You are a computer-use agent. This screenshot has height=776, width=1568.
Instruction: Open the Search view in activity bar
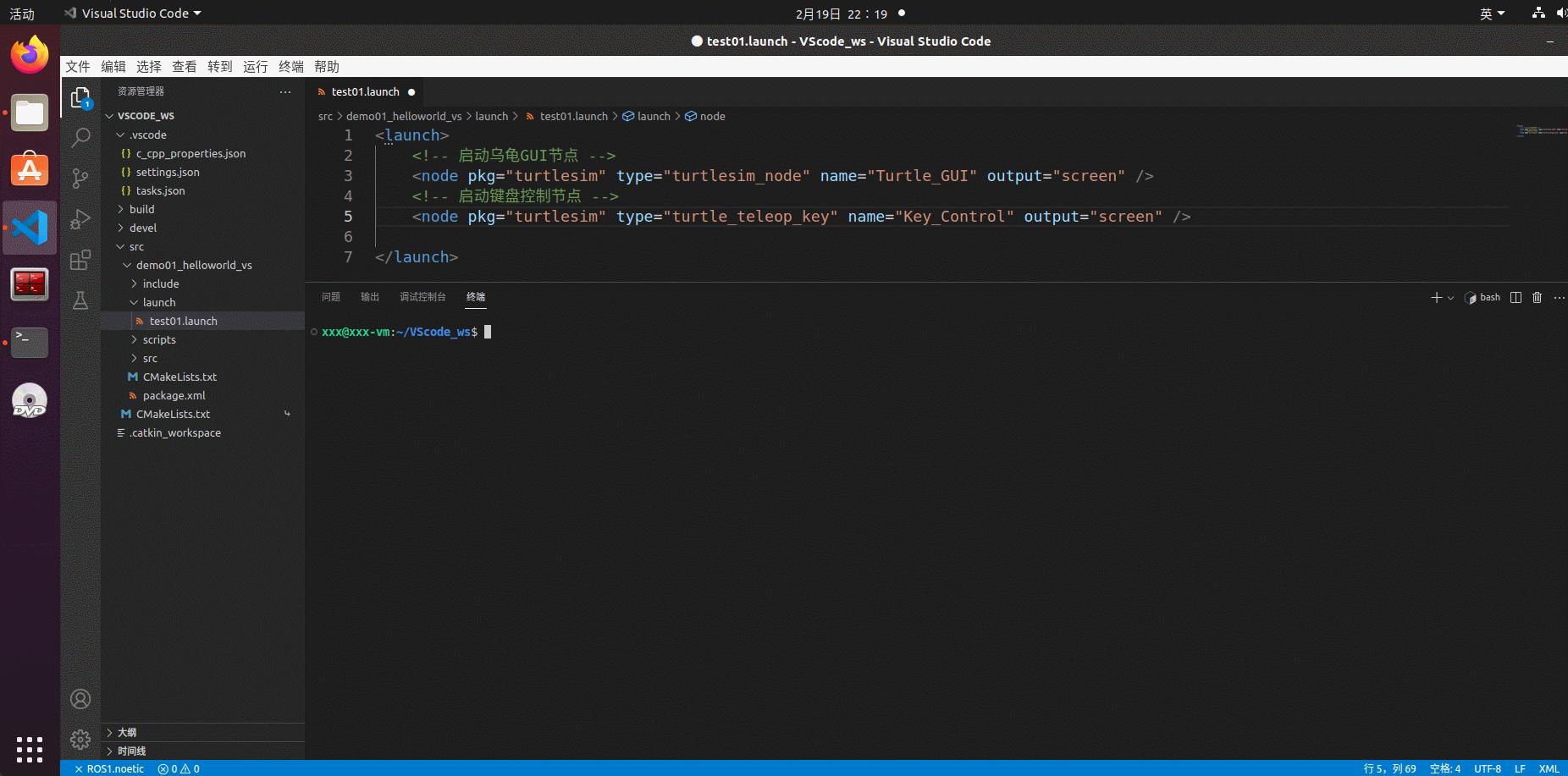pyautogui.click(x=80, y=137)
